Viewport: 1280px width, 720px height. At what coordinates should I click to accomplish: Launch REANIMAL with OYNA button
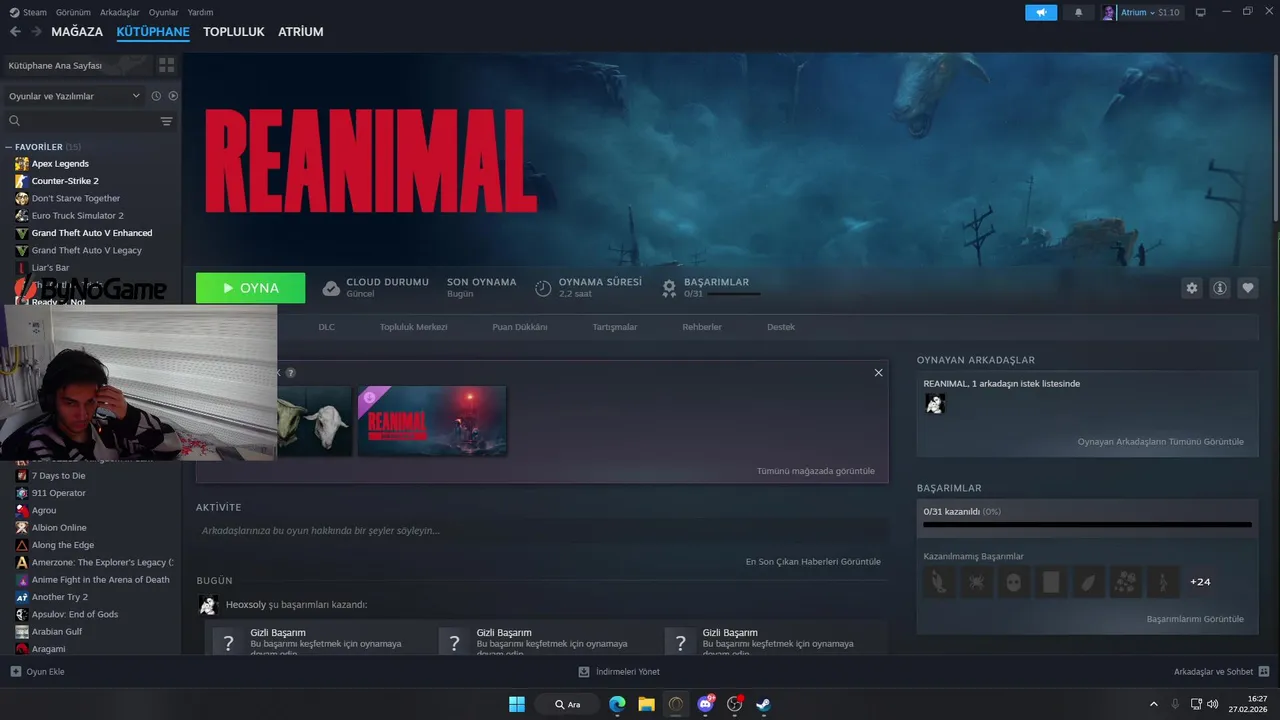click(x=251, y=288)
